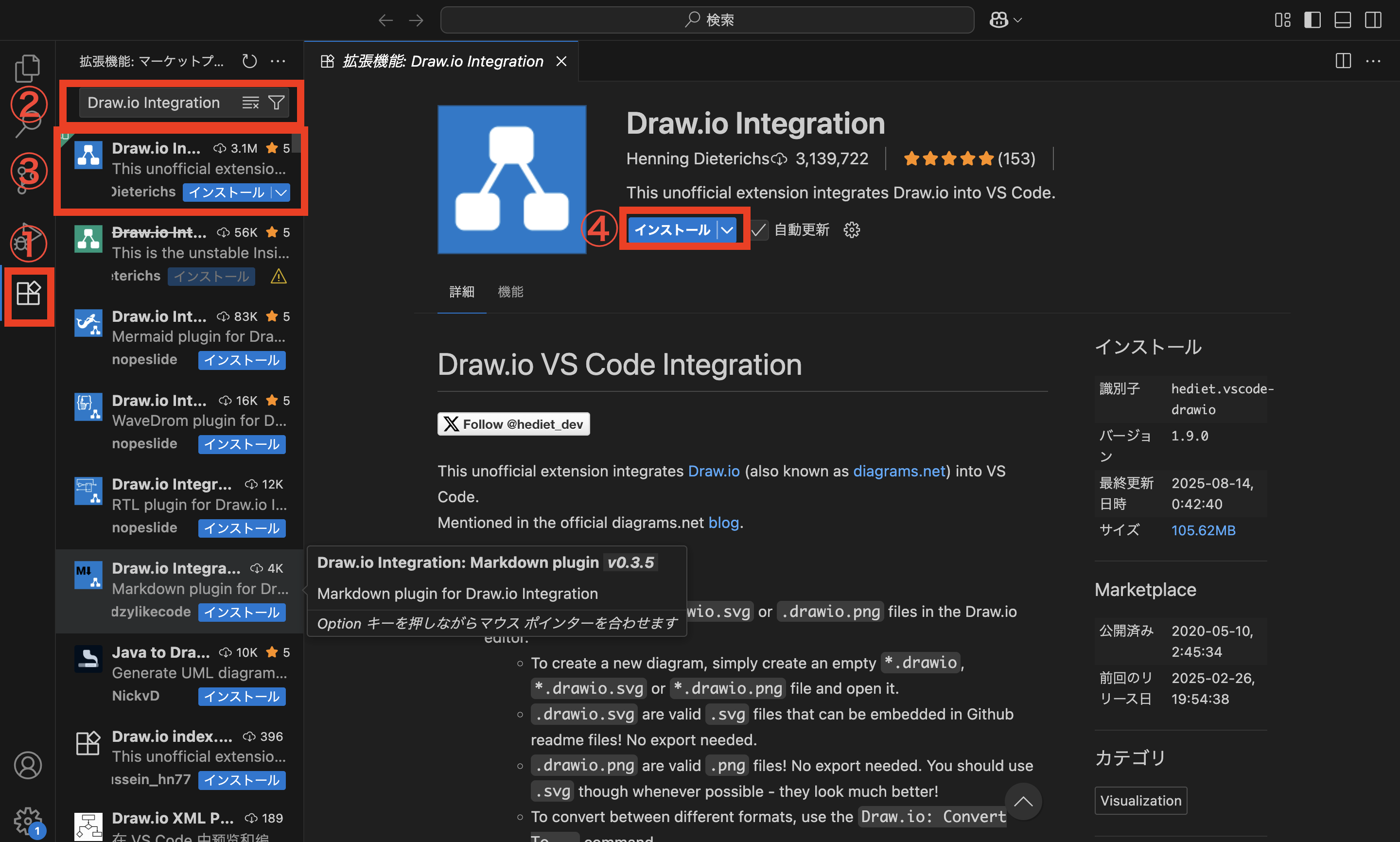
Task: Open the Draw.io extension settings gear
Action: 852,230
